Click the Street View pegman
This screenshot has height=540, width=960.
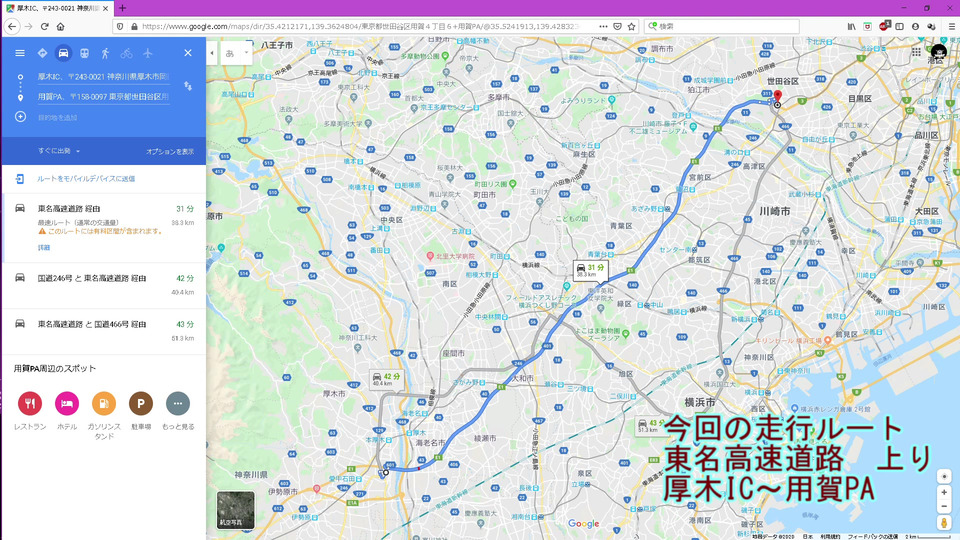[944, 523]
